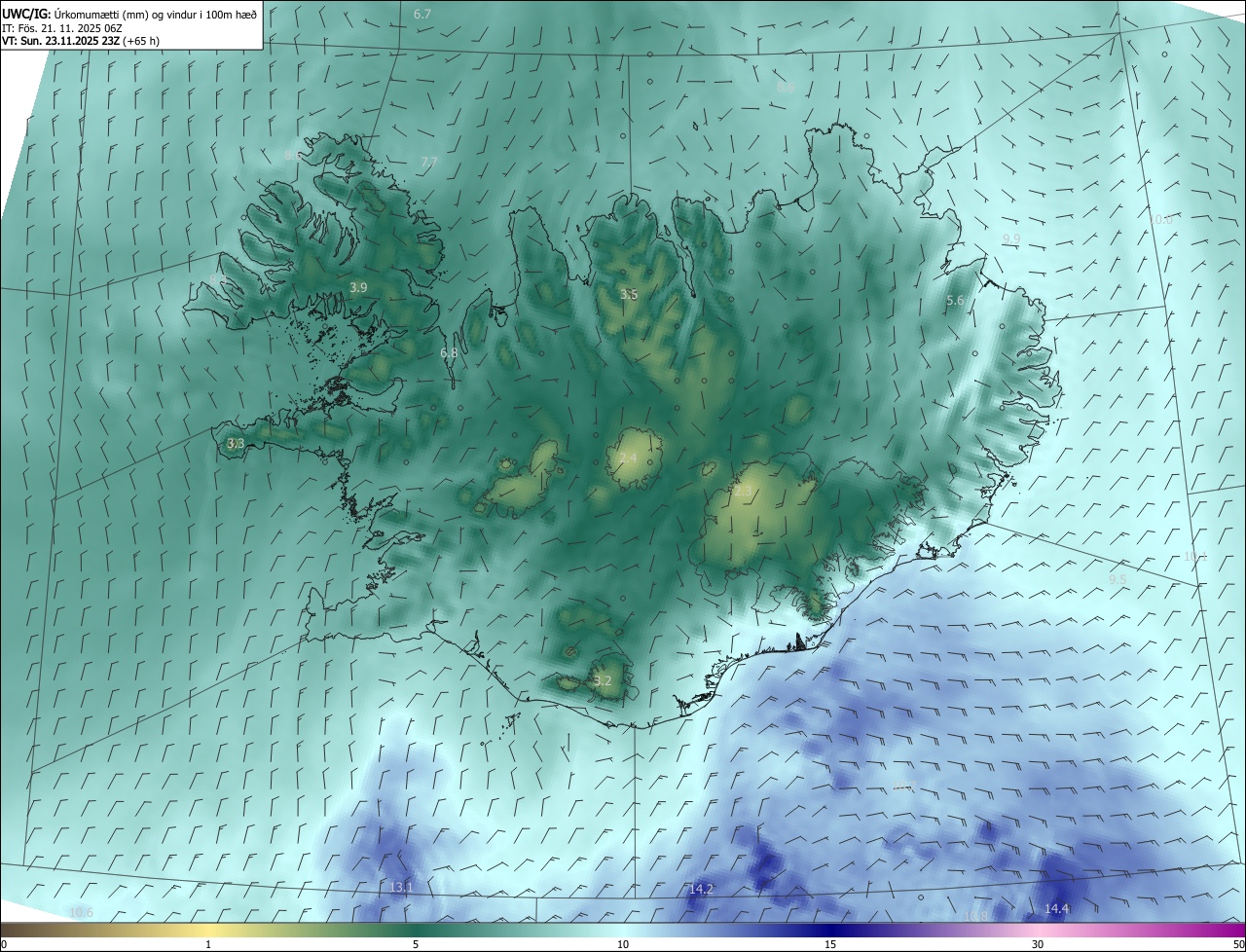Click the 3.5 value in north Iceland

(629, 294)
